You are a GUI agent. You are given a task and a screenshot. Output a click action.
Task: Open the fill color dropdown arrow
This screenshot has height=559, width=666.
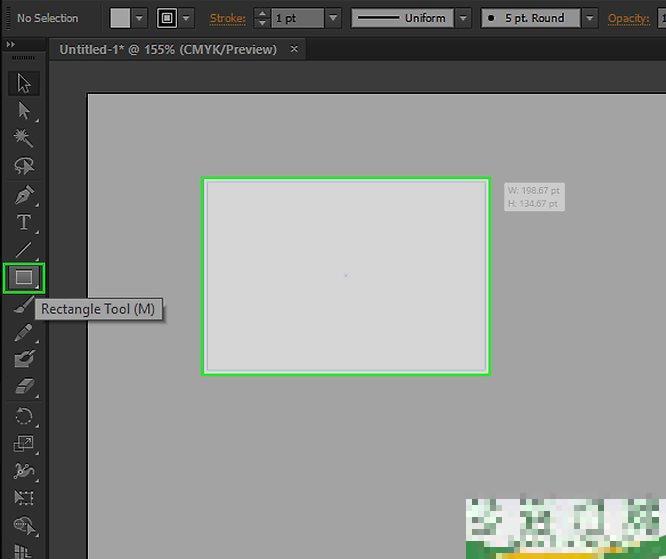(140, 18)
